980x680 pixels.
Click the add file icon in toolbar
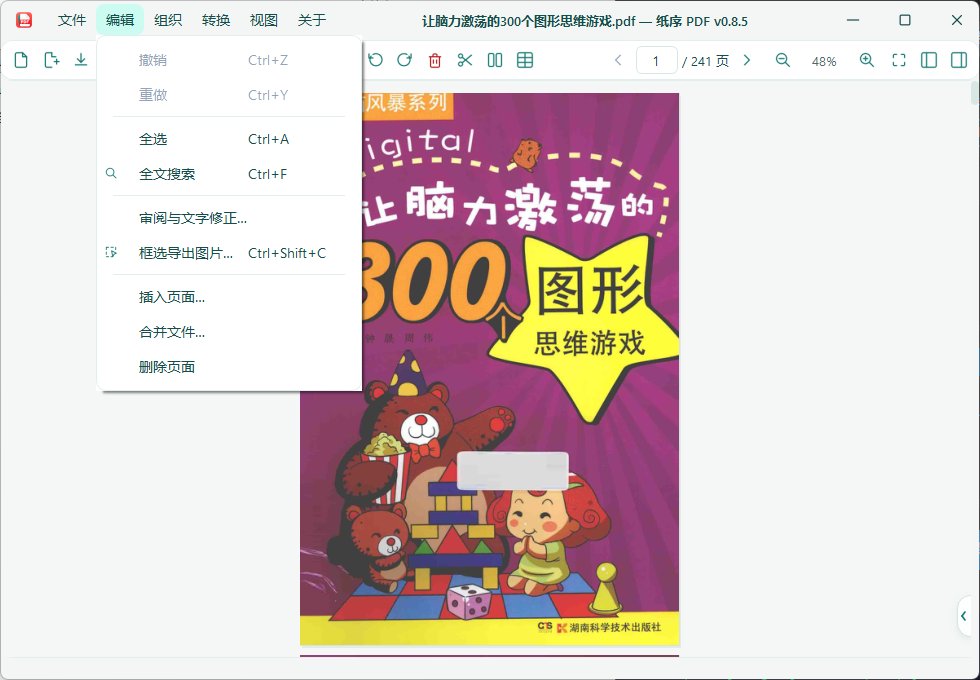(51, 60)
